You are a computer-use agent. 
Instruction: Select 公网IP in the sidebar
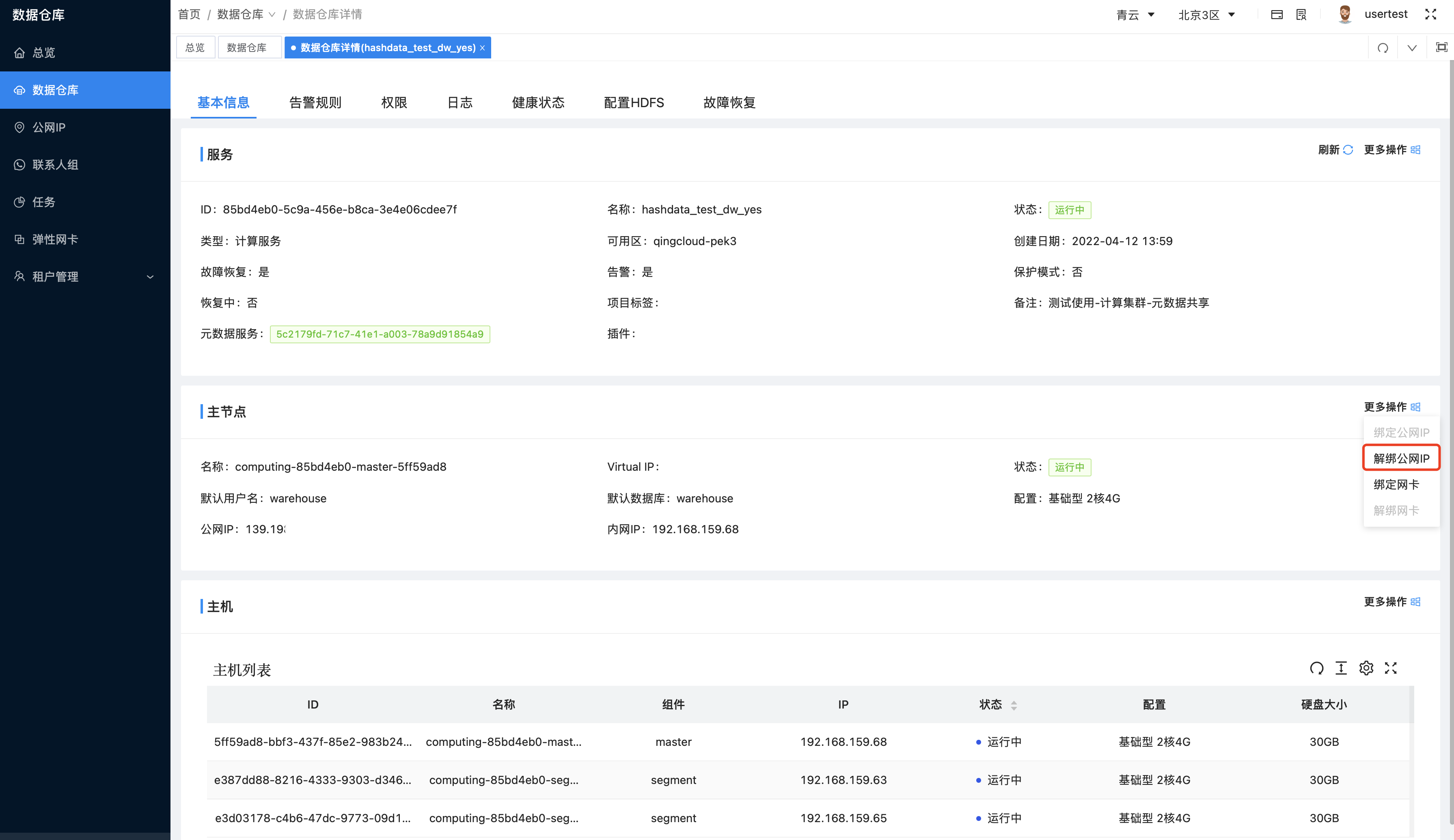point(48,127)
